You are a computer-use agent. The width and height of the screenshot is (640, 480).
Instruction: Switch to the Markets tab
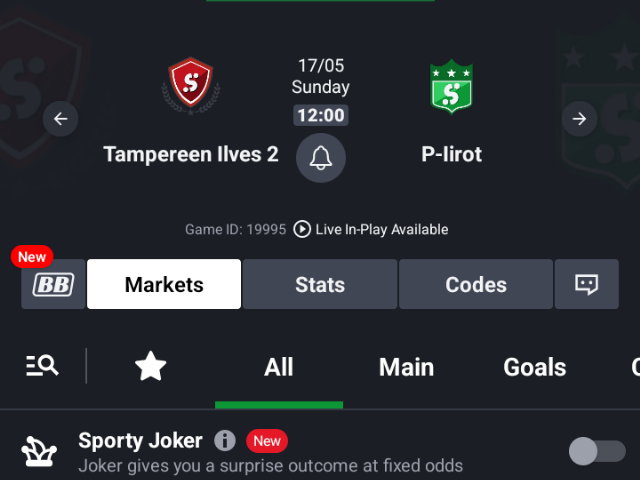(164, 284)
